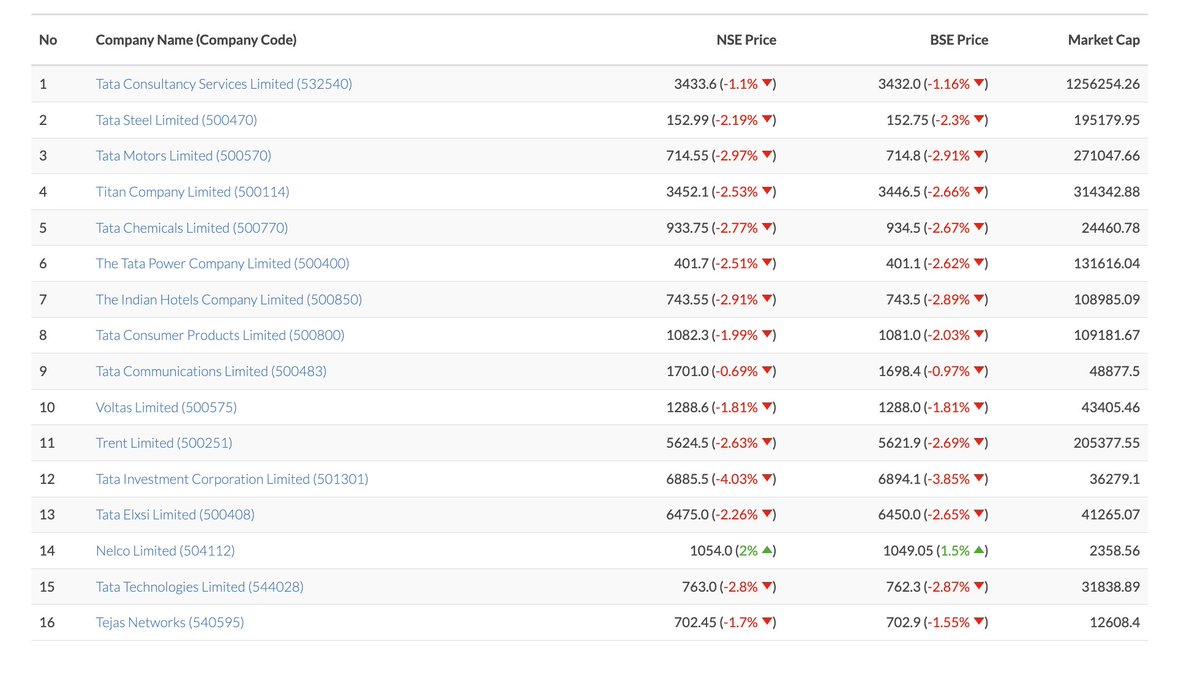
Task: Open Tata Investment Corporation Limited link
Action: 232,479
